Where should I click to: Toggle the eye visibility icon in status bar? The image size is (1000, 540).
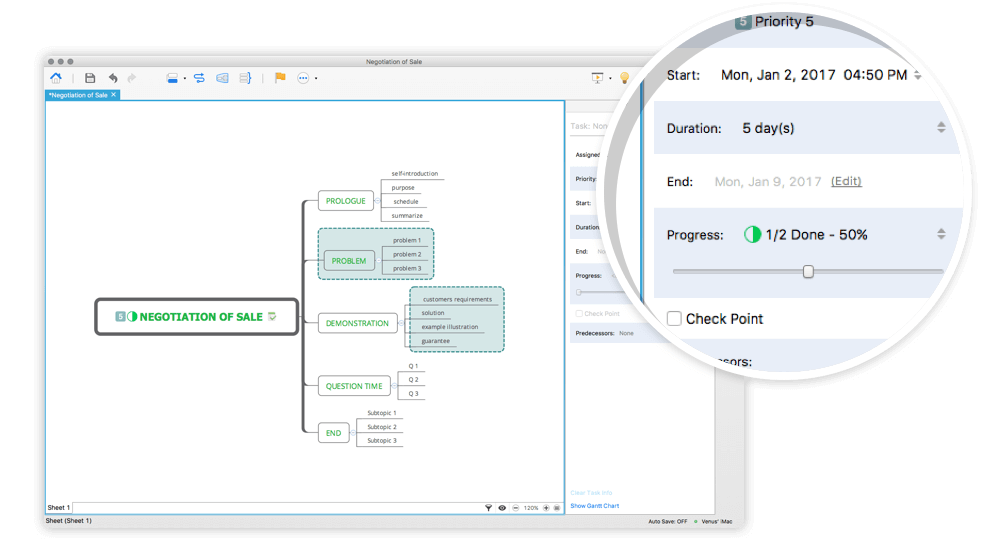(502, 508)
